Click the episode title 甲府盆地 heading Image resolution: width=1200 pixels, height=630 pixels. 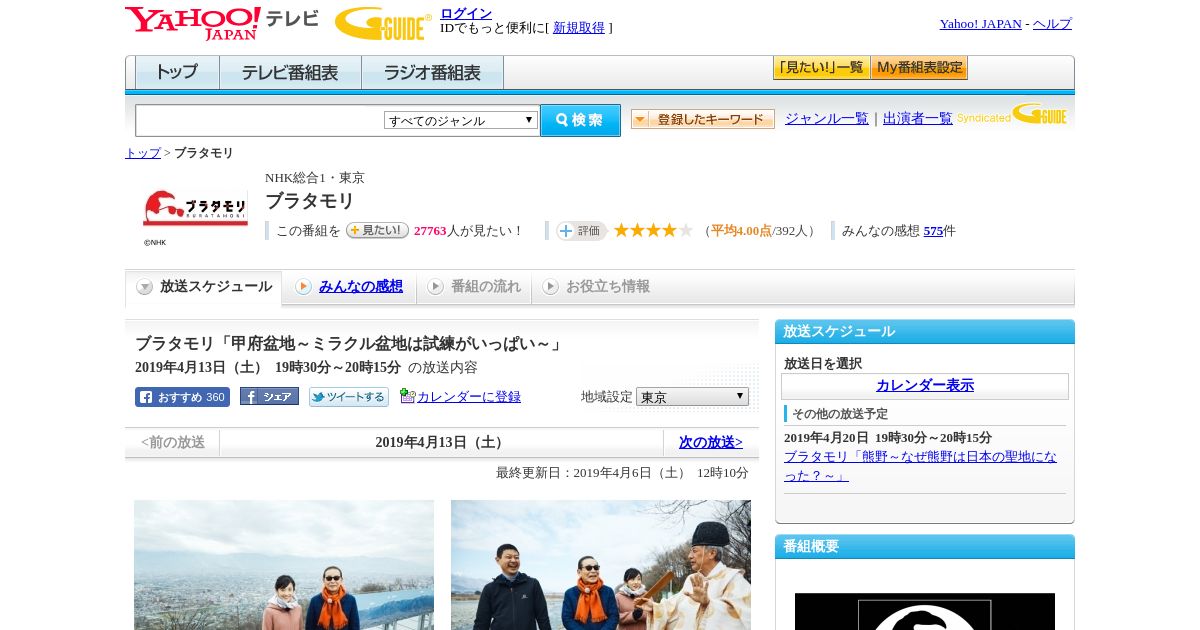tap(349, 344)
